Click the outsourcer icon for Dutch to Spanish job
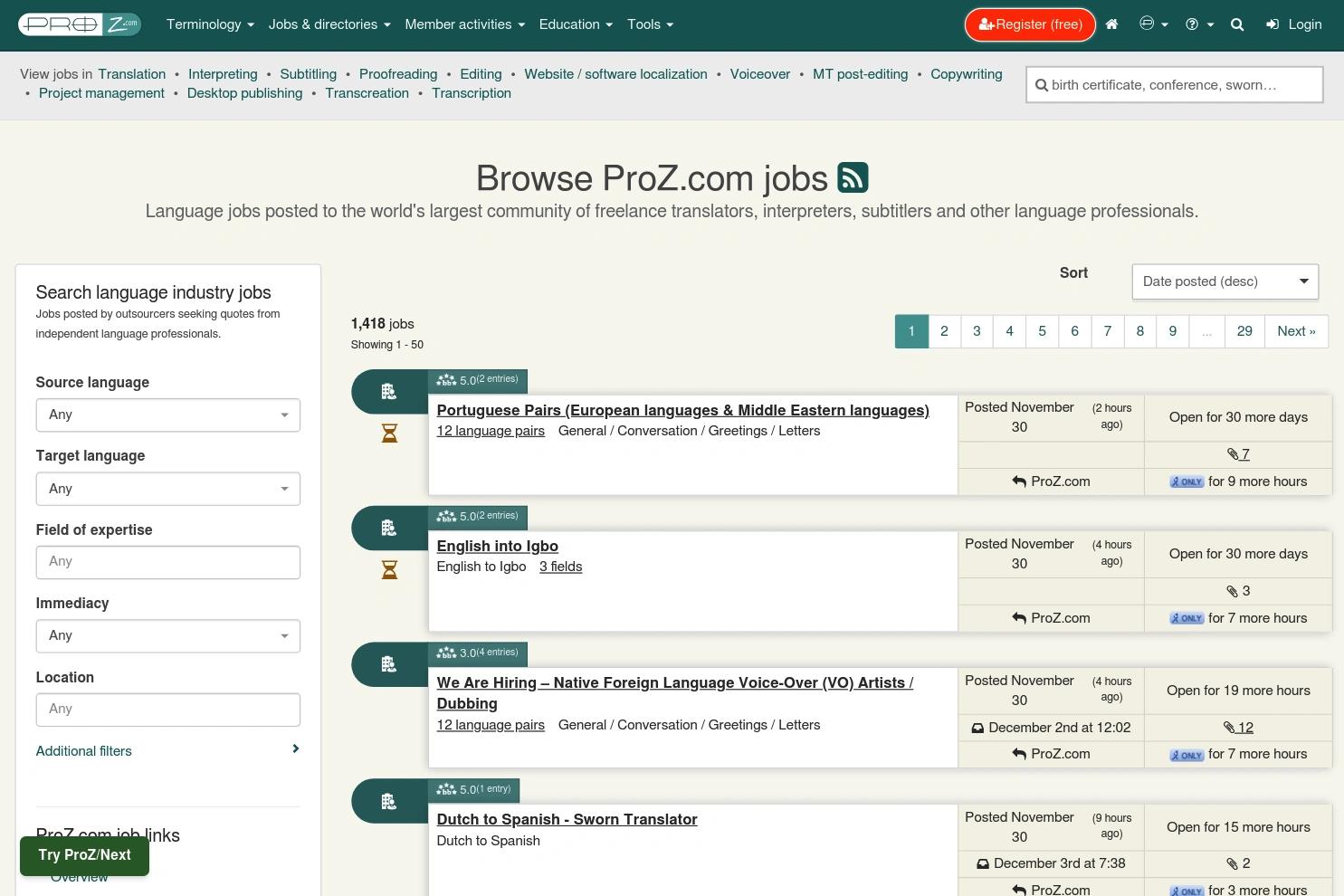The height and width of the screenshot is (896, 1344). pos(389,801)
